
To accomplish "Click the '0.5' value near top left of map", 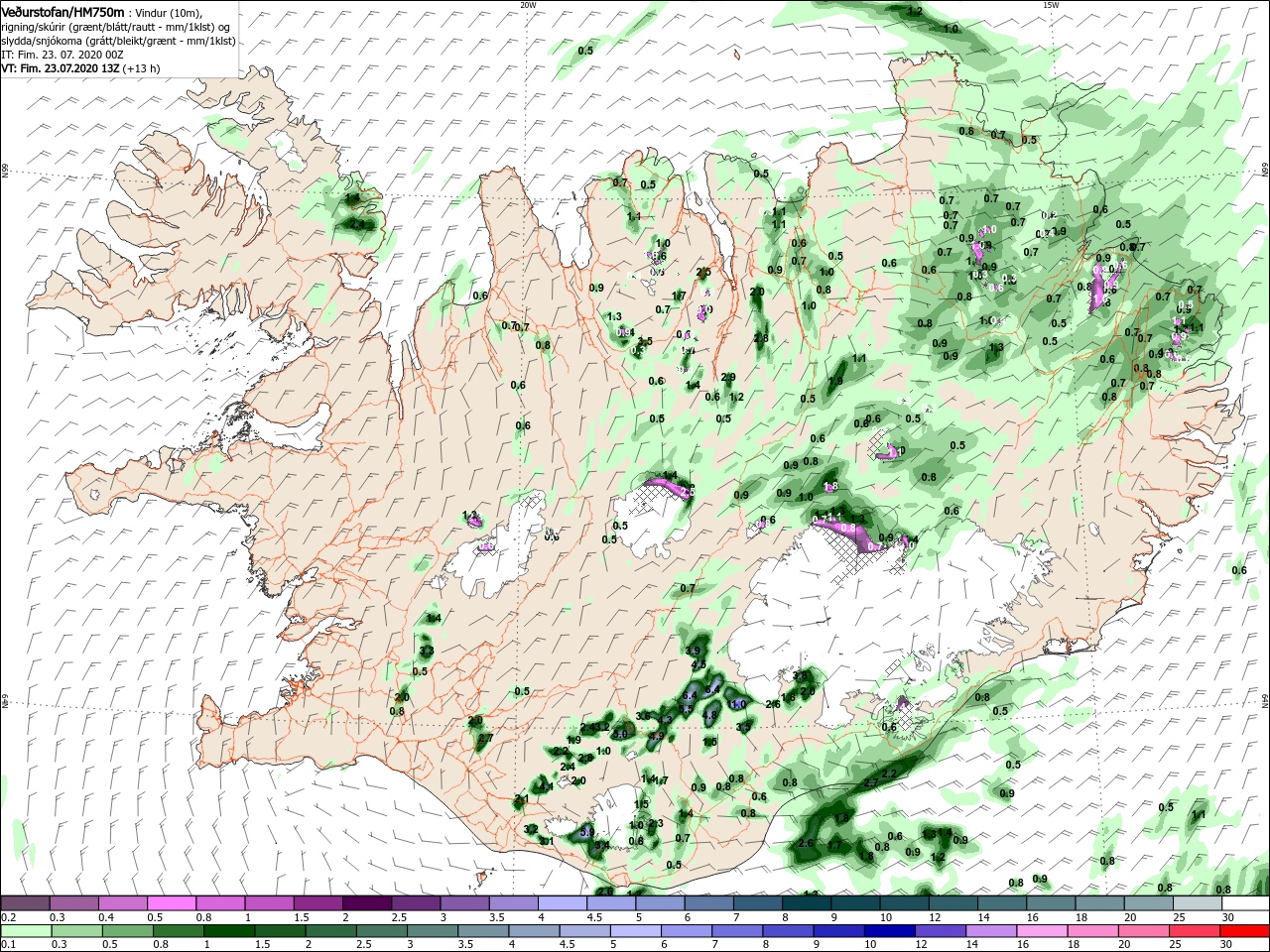I will (x=585, y=50).
